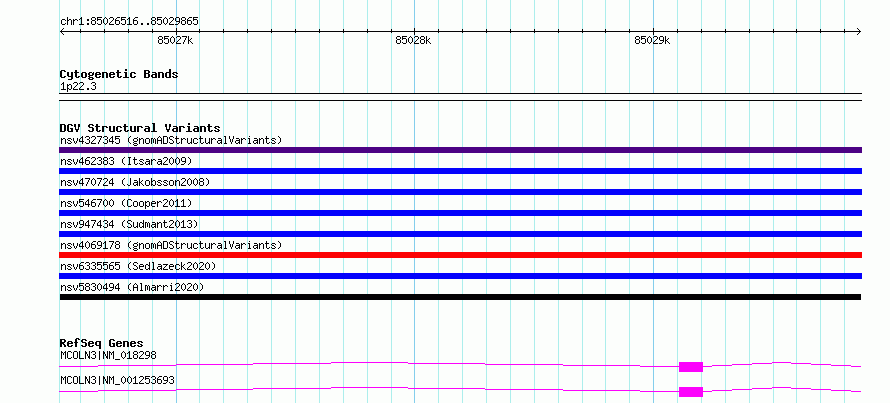Open nsv470724 (Jakobsson2008) variant label
The width and height of the screenshot is (890, 403).
(x=135, y=182)
